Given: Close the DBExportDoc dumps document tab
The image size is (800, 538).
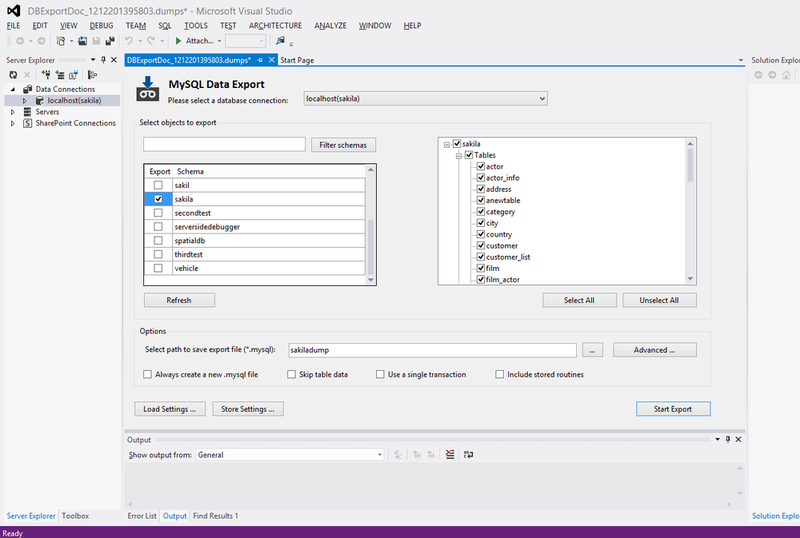Looking at the screenshot, I should click(272, 60).
